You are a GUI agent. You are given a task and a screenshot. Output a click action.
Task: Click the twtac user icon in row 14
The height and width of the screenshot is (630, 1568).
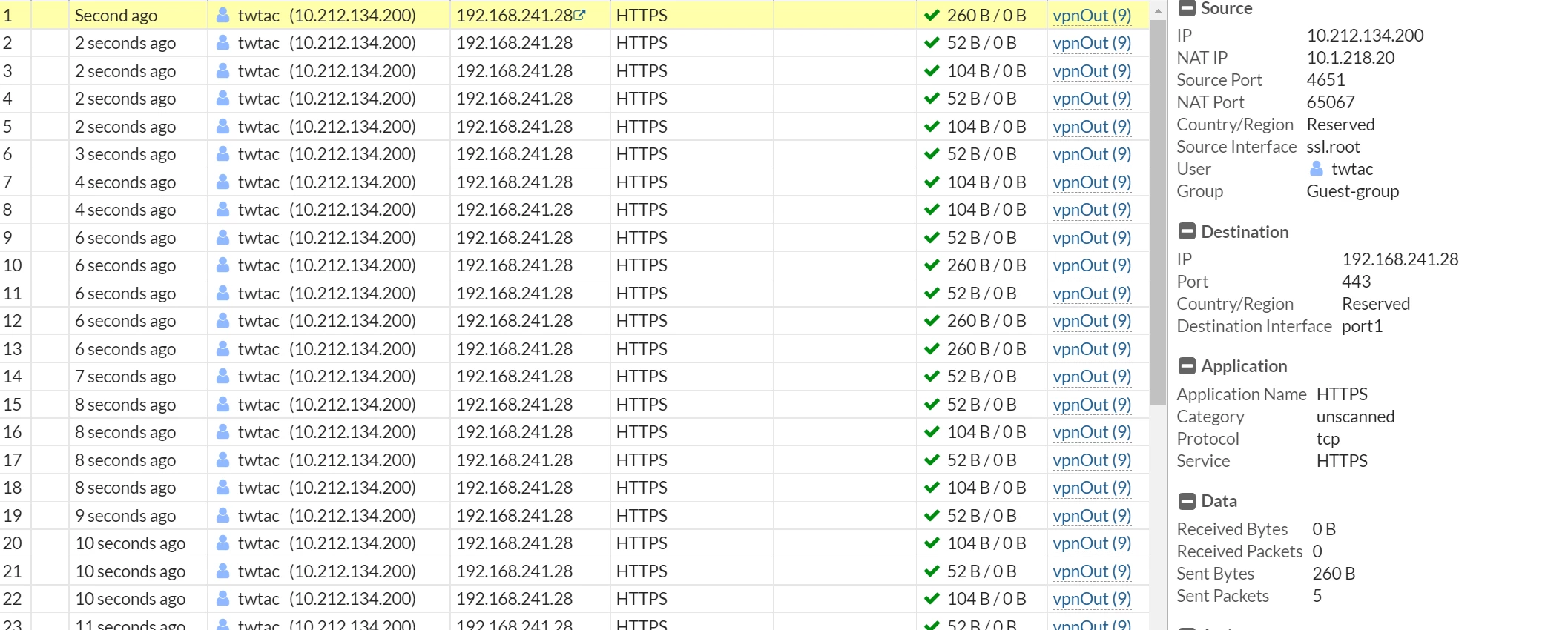(x=223, y=377)
